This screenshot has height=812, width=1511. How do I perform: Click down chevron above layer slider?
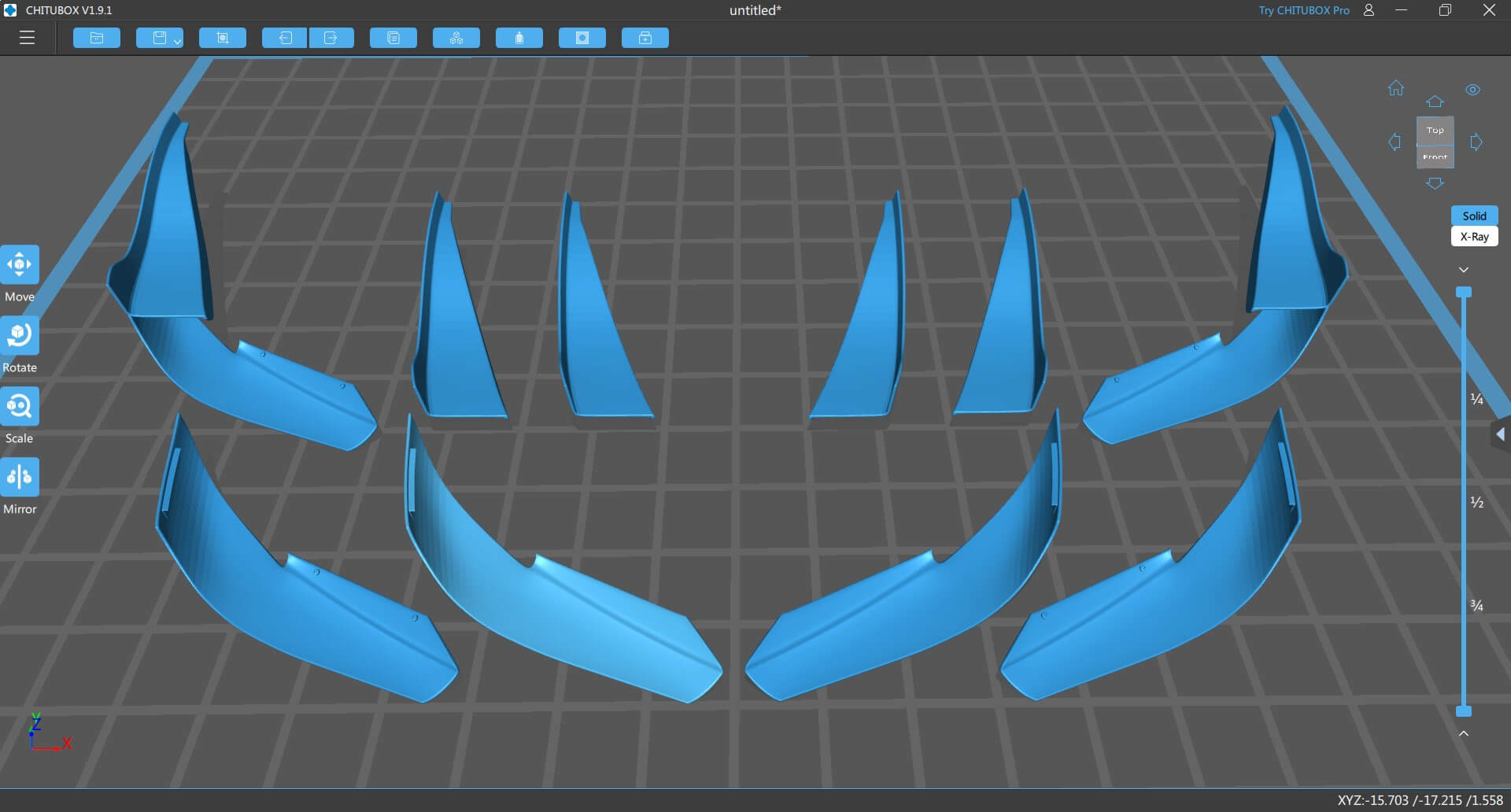click(x=1464, y=270)
